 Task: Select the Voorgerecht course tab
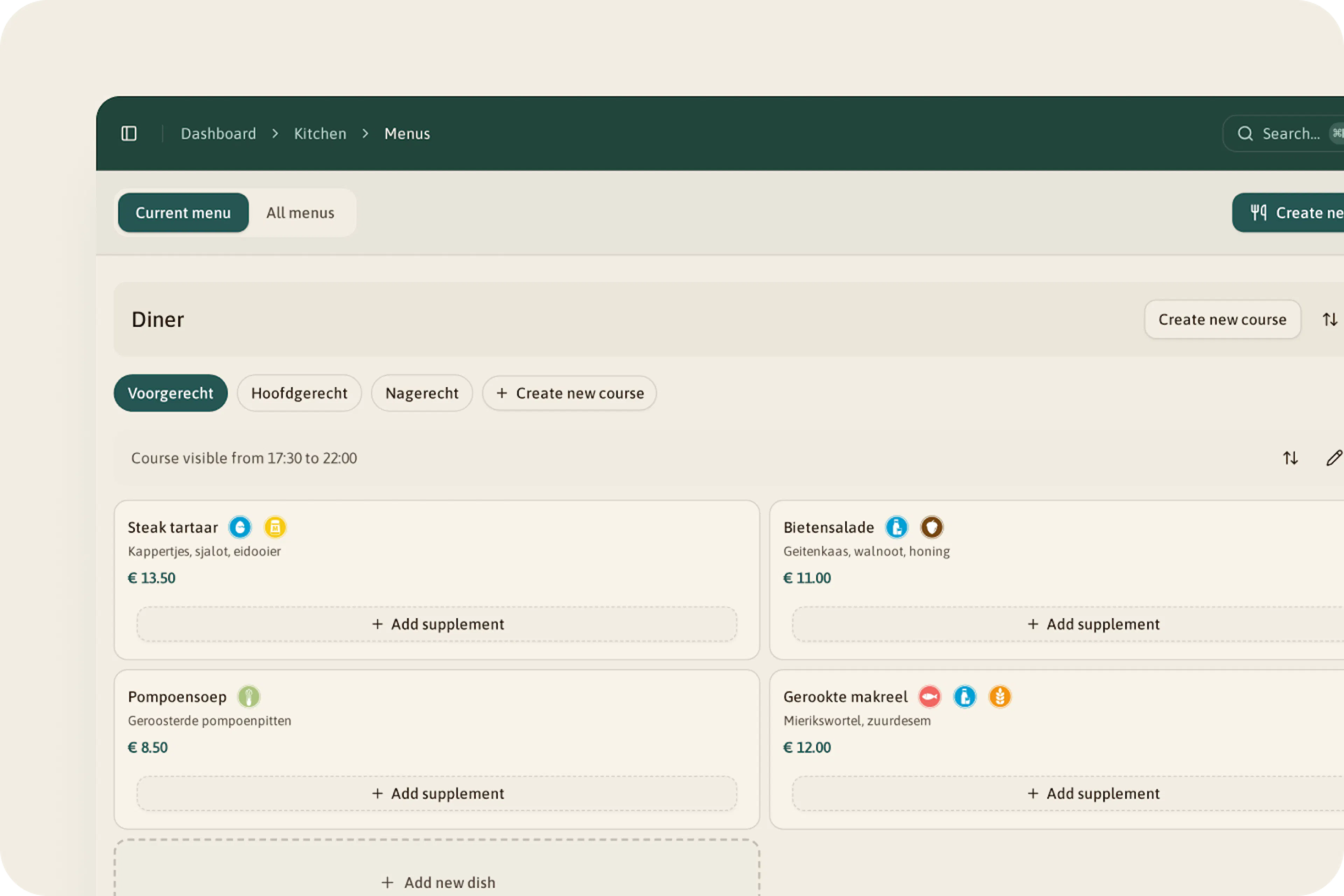click(x=170, y=393)
